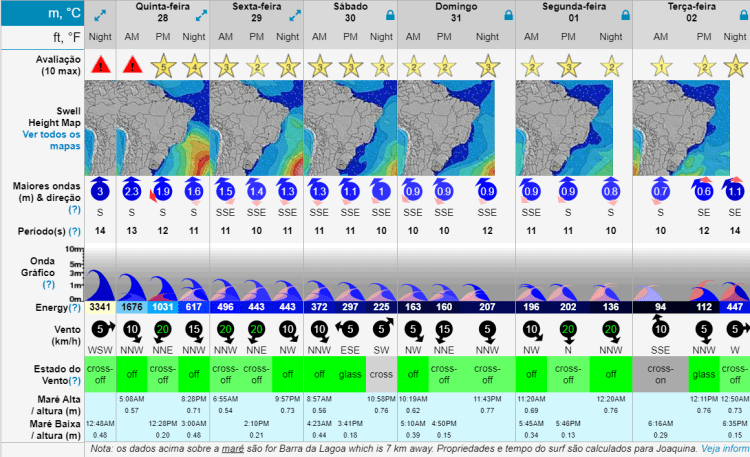Follow the maré link in the note
Viewport: 750px width, 457px height.
[x=232, y=449]
